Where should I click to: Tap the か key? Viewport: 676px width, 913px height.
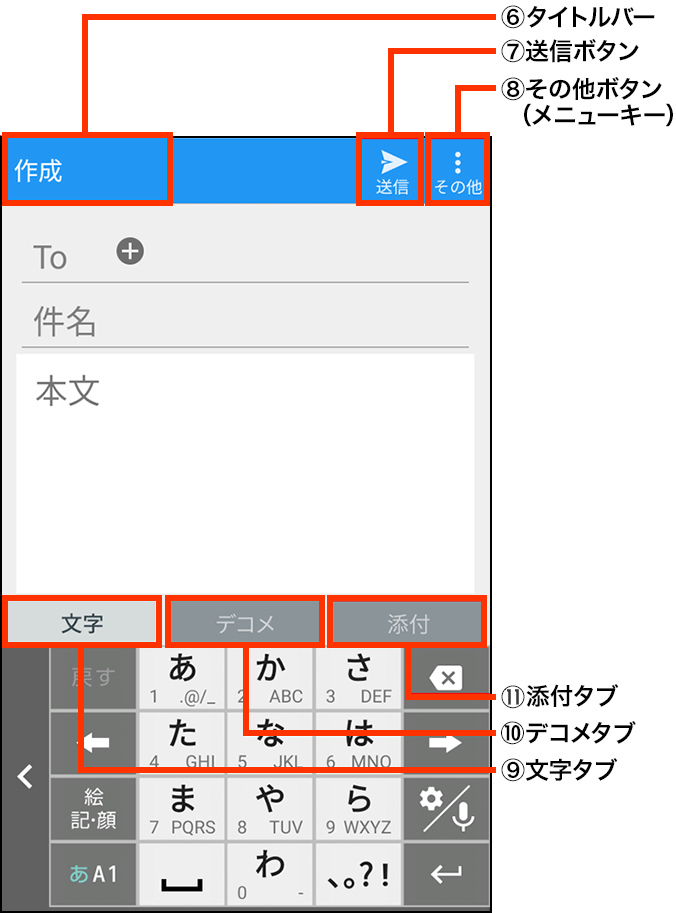270,678
